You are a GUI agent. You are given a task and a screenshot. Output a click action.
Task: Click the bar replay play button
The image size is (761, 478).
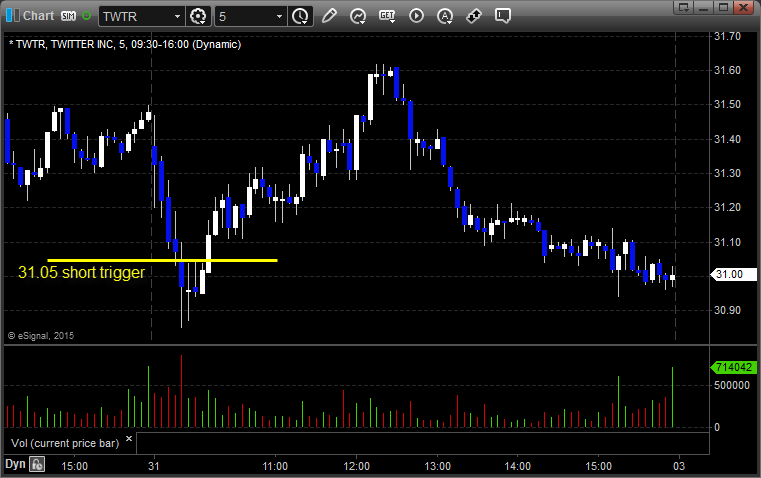(x=416, y=16)
